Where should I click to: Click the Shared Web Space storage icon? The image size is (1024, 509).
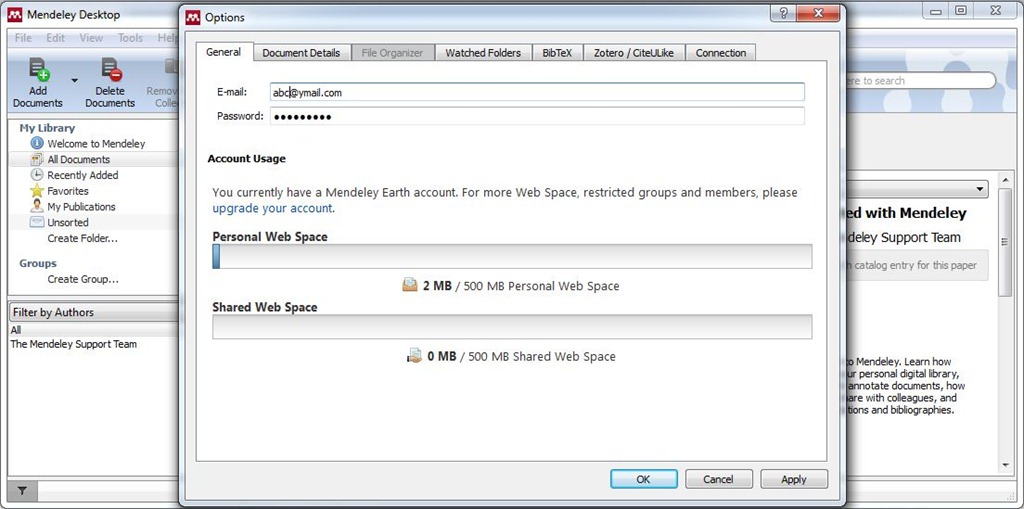coord(414,356)
